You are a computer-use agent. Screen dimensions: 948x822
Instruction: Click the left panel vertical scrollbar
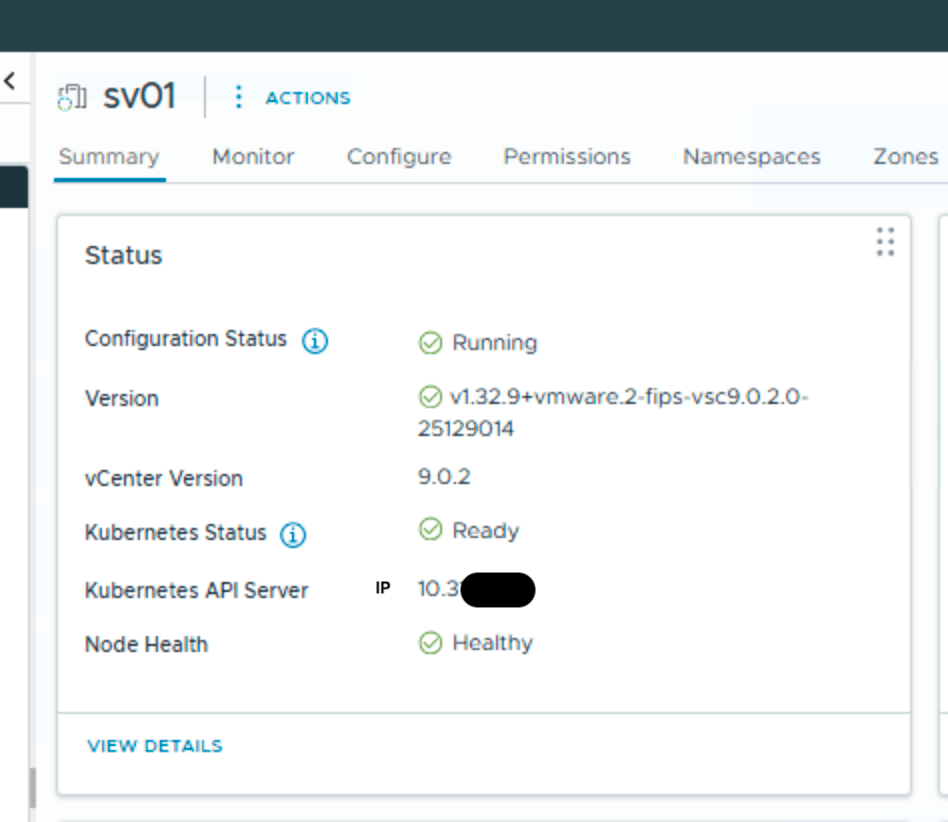coord(32,786)
